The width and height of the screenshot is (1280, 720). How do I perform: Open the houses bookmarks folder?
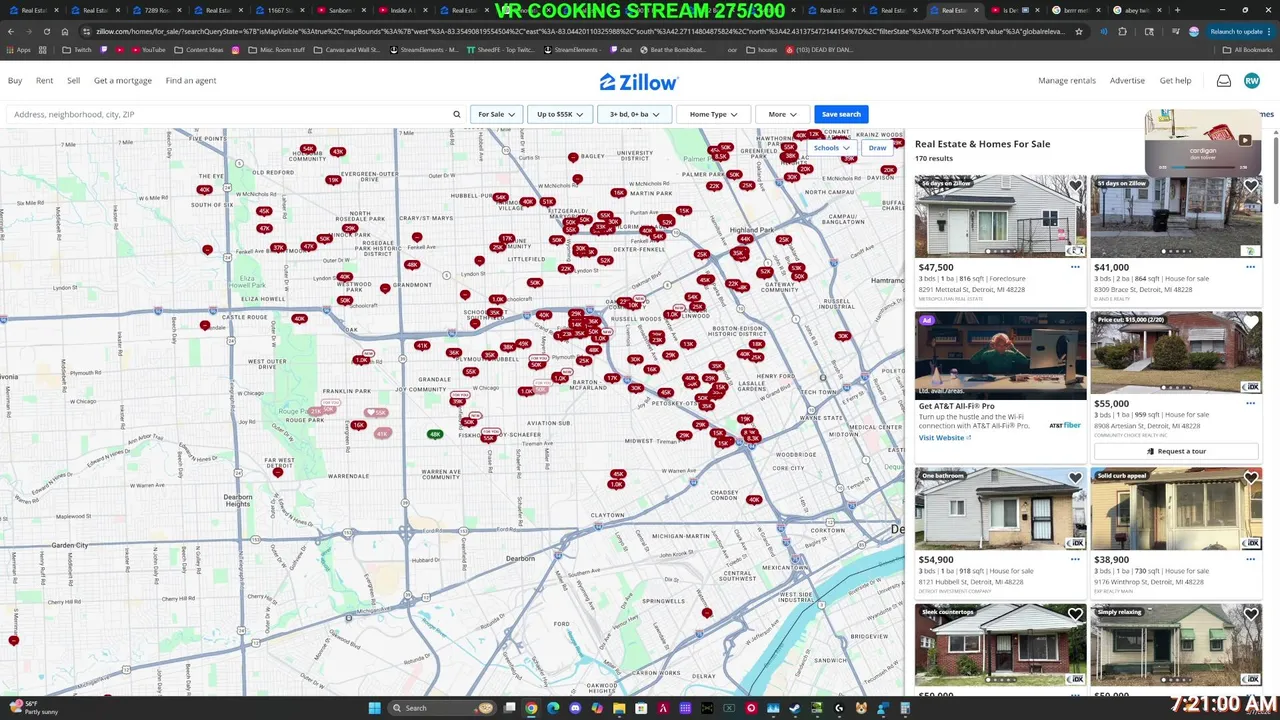[x=761, y=49]
